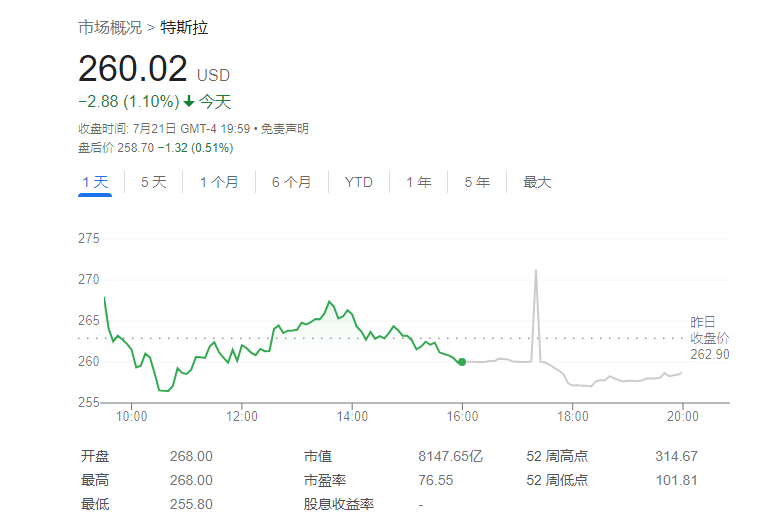Click the green 16:00 closing marker dot
This screenshot has width=773, height=524.
[x=462, y=362]
